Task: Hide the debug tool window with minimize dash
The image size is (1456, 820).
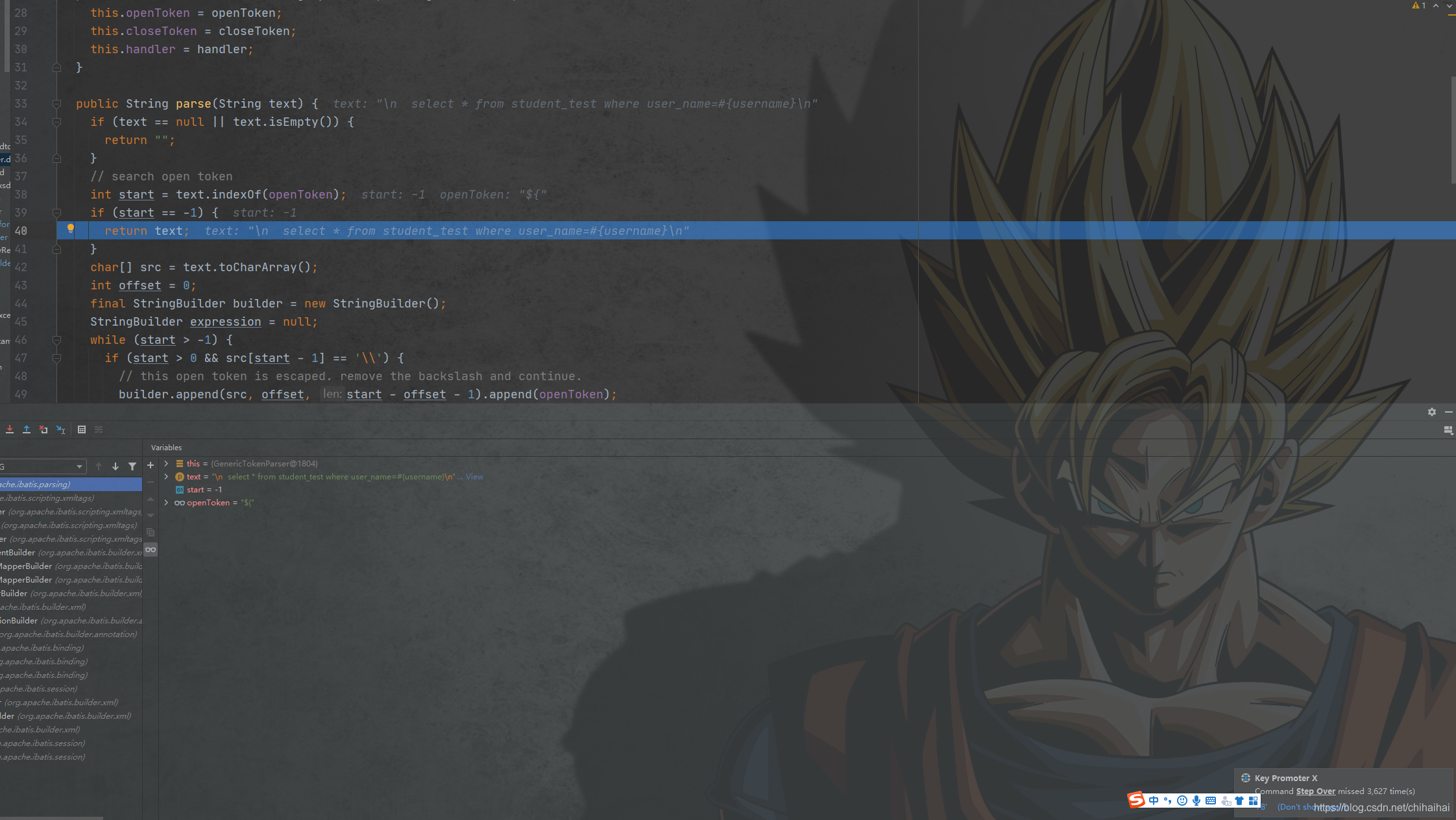Action: coord(1449,412)
